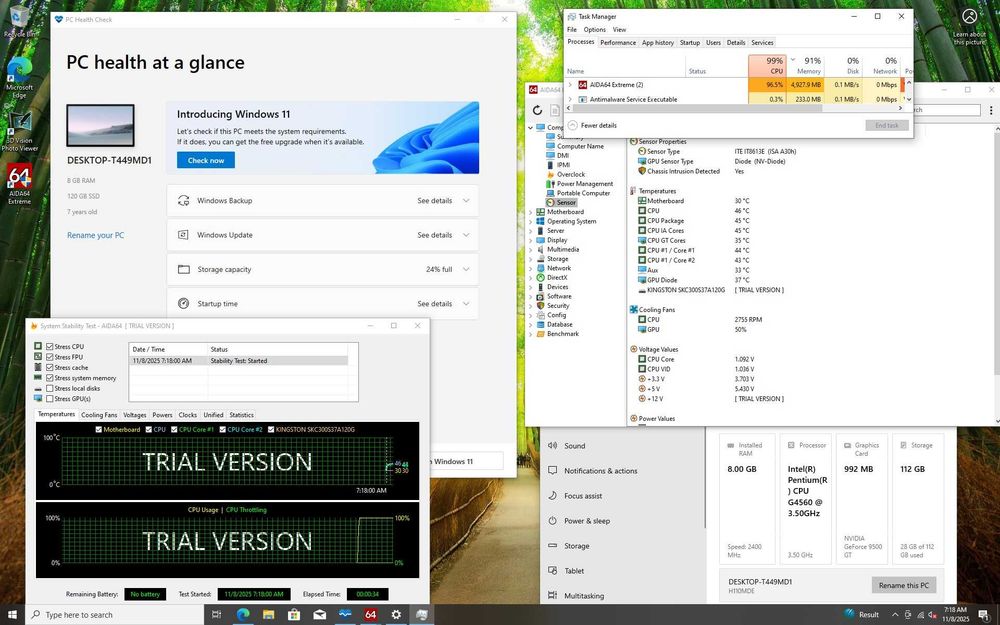Expand the Motherboard node in AIDA64 tree

click(x=531, y=212)
